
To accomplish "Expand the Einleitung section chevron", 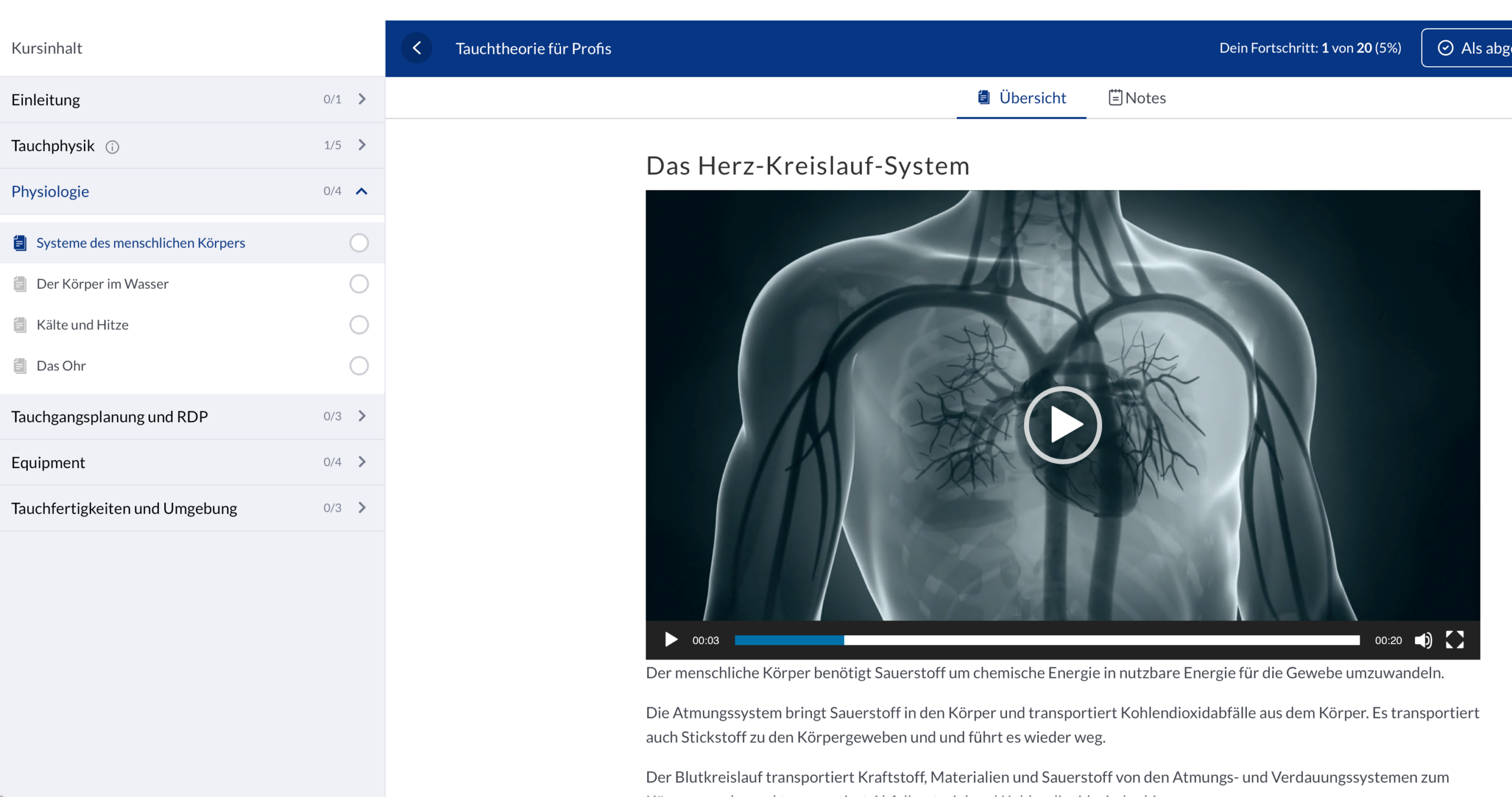I will click(x=362, y=99).
